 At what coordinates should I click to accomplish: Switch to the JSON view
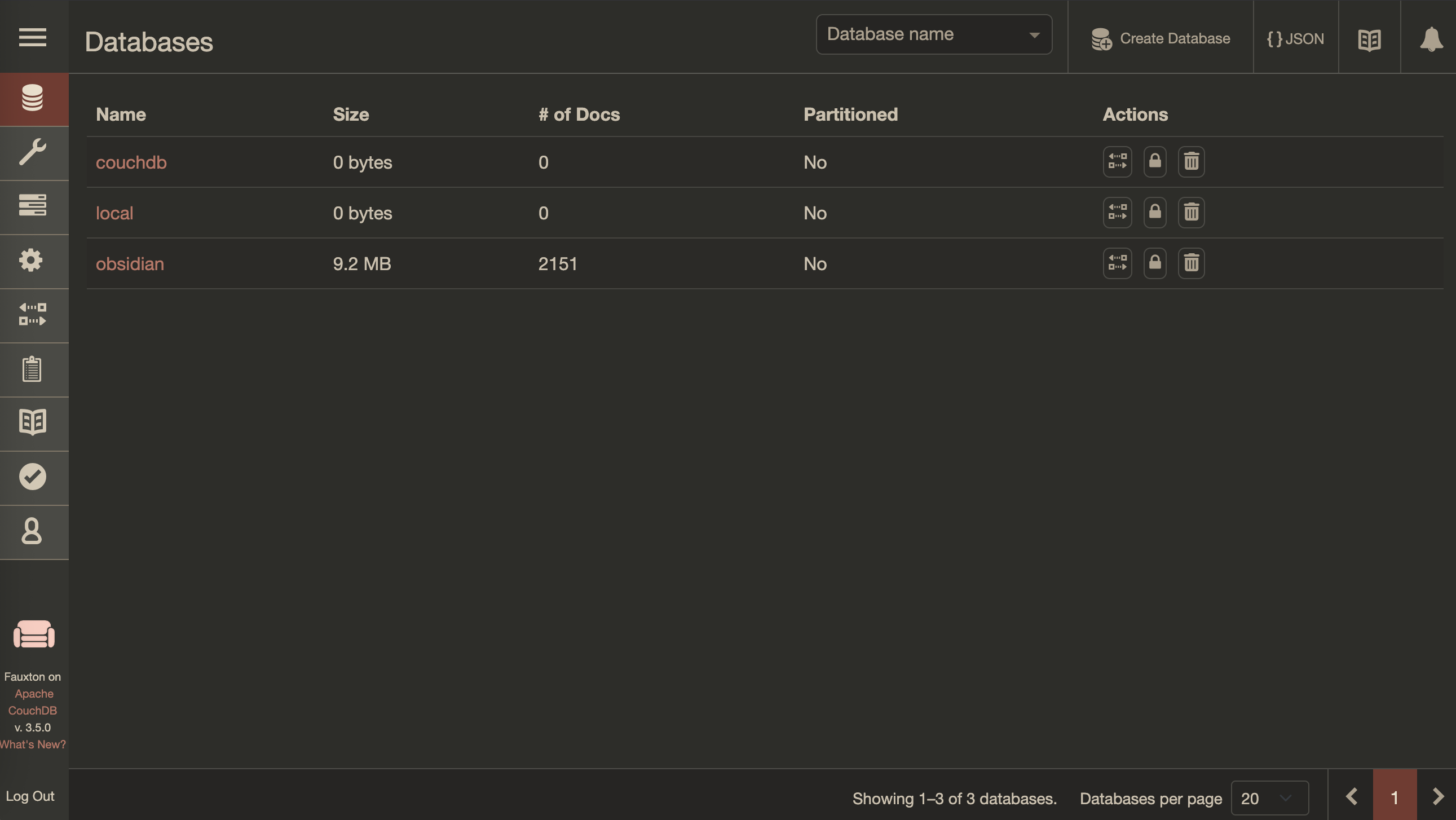1295,38
